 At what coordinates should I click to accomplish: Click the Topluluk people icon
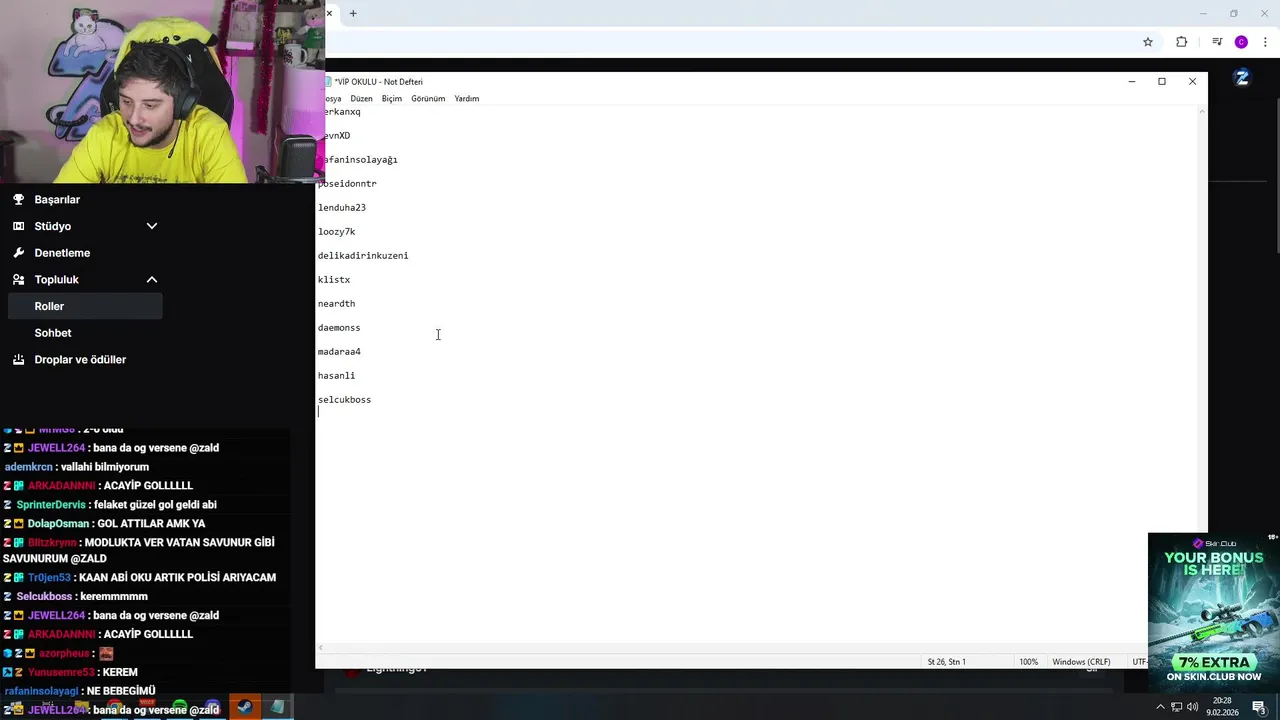tap(18, 279)
